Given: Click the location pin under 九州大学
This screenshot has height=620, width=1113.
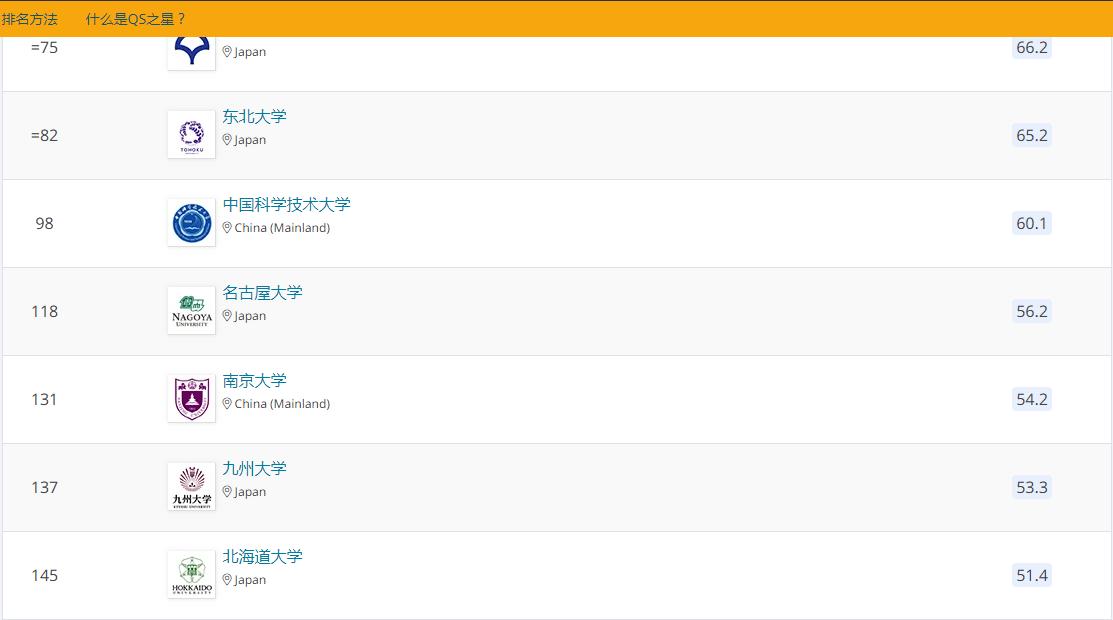Looking at the screenshot, I should tap(227, 492).
